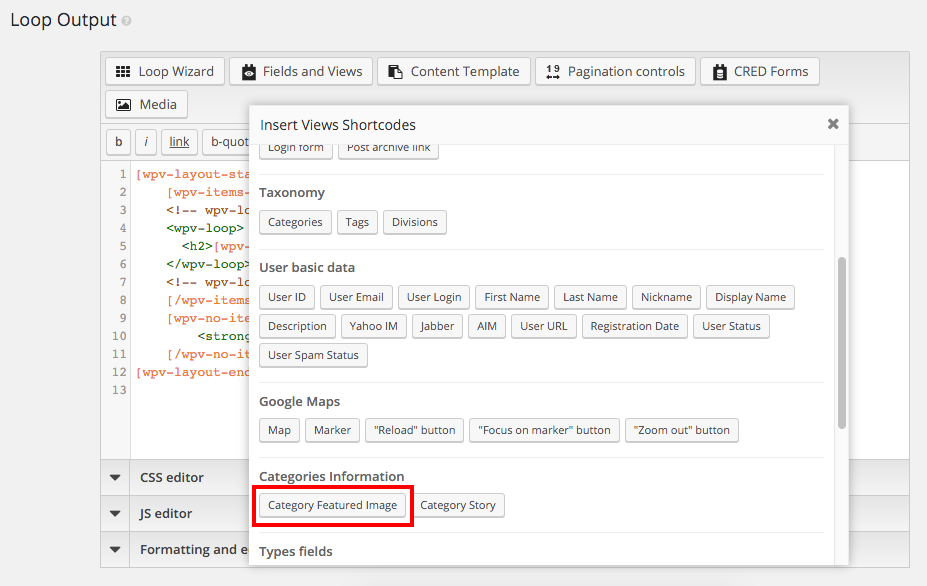Close the Insert Views Shortcodes dialog
Image resolution: width=927 pixels, height=586 pixels.
click(833, 124)
